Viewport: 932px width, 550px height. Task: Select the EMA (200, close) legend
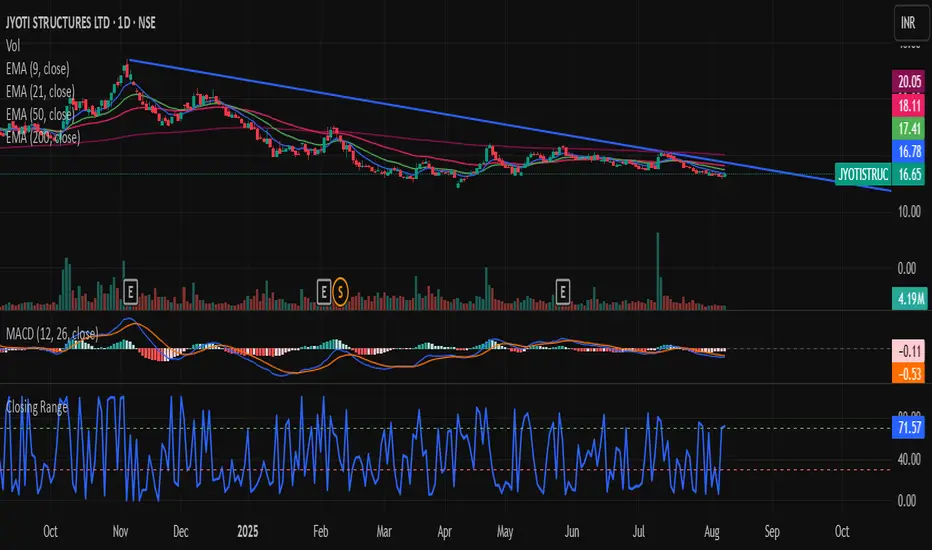click(43, 137)
